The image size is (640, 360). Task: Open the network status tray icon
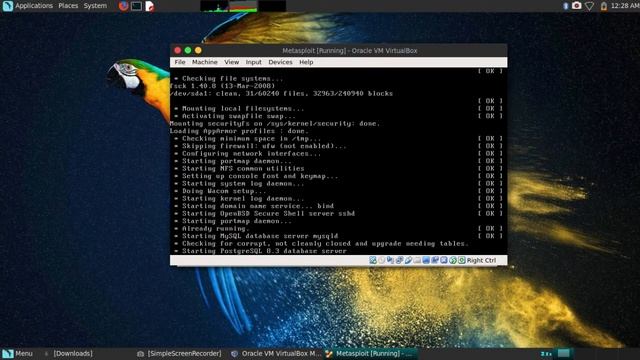[589, 6]
